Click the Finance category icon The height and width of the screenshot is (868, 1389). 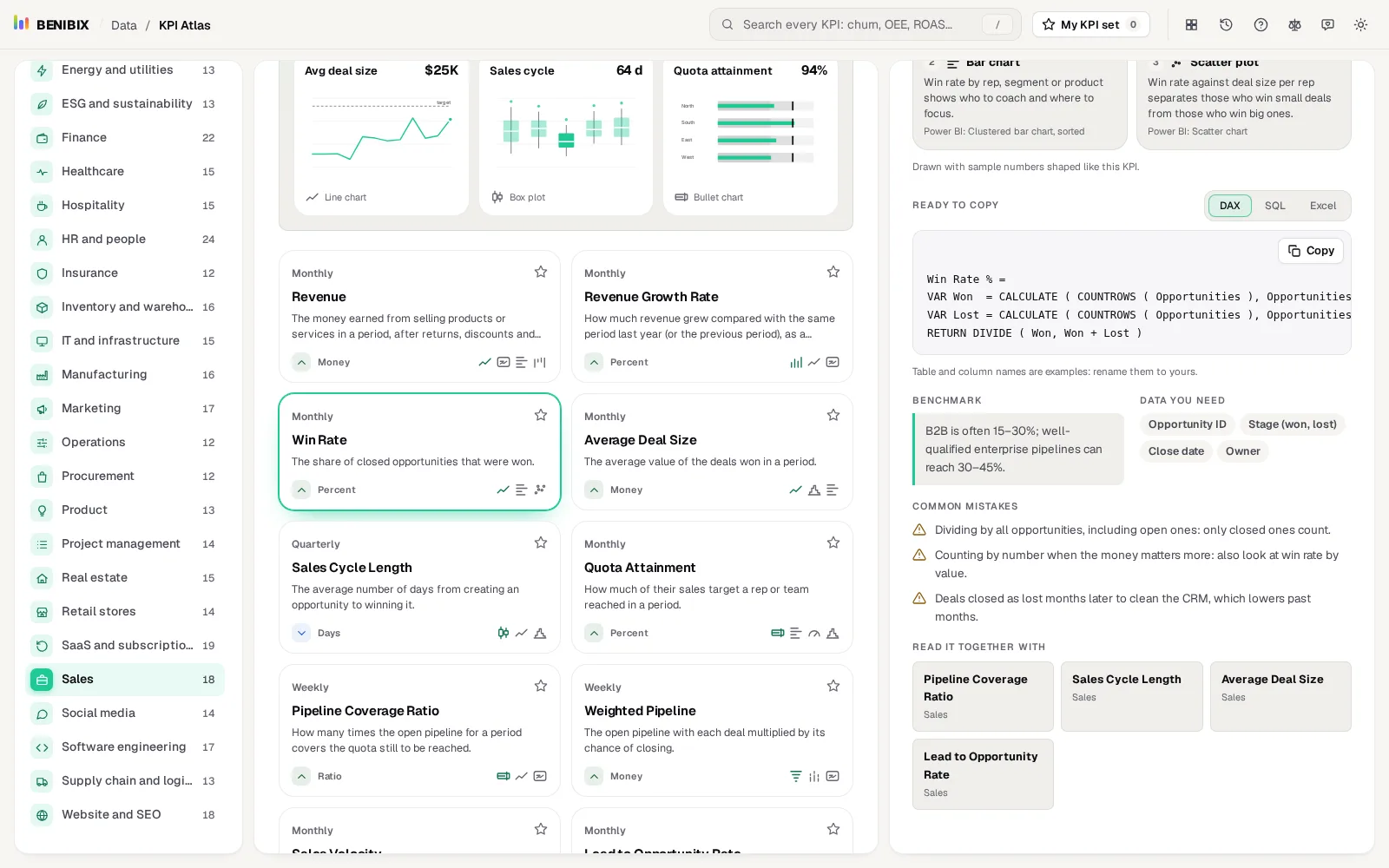click(42, 137)
